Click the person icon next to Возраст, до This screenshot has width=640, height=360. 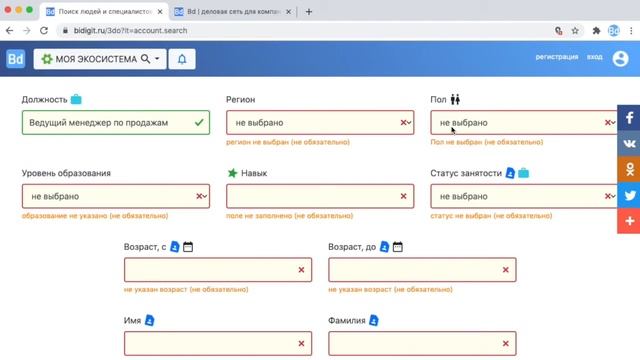click(384, 247)
